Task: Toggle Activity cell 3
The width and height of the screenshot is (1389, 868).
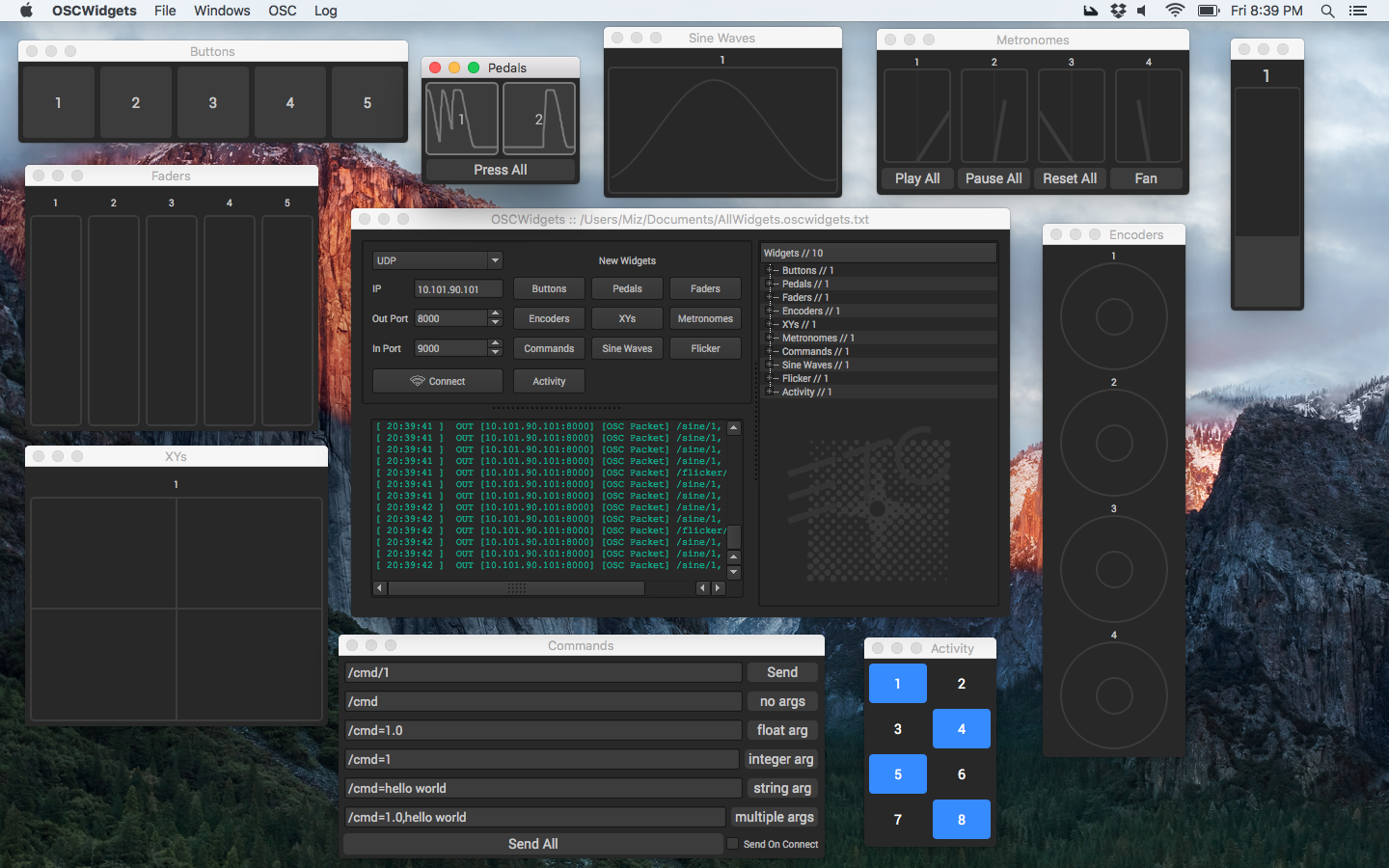Action: coord(898,729)
